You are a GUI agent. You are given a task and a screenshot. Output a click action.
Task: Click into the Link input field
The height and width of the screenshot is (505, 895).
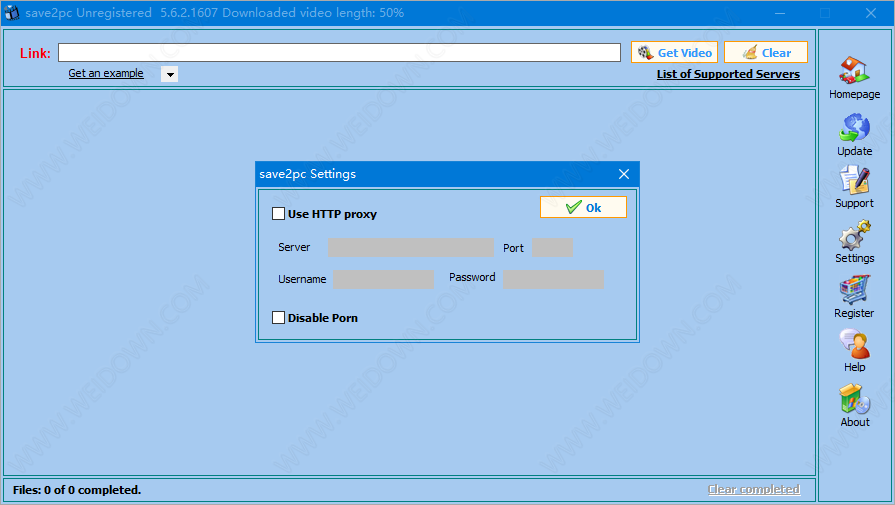[339, 53]
